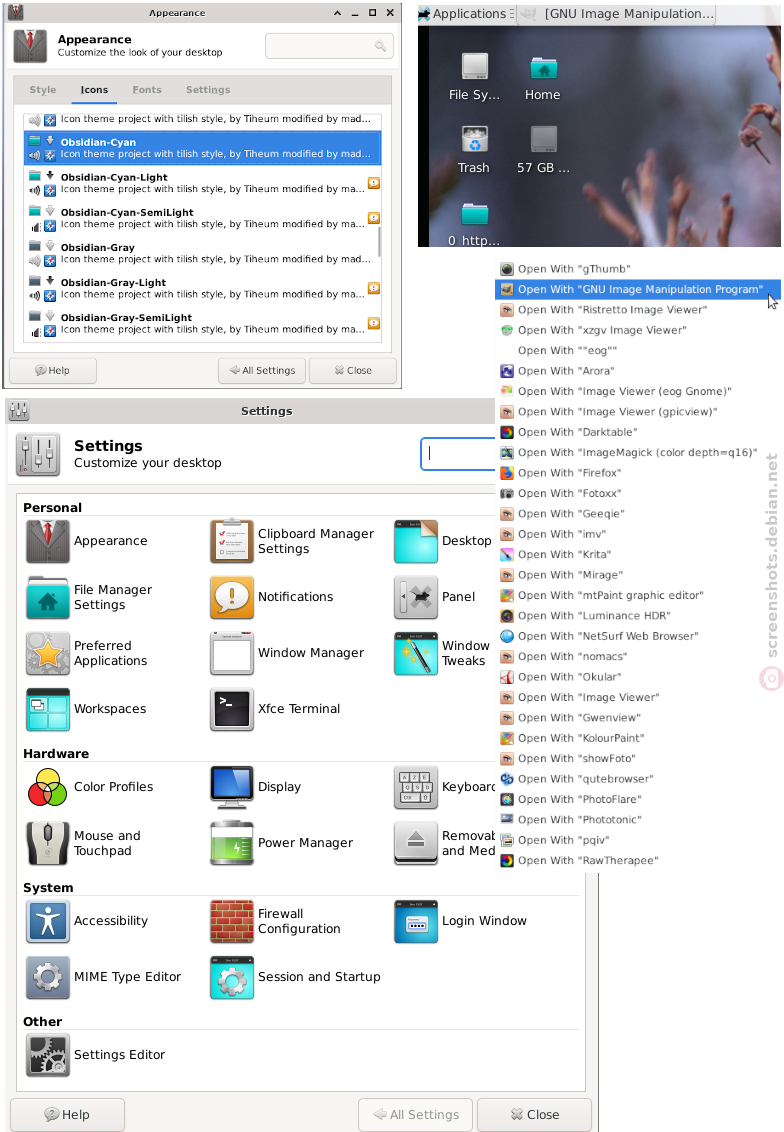Select the Obsidian-Cyan-Light icon theme
Image resolution: width=784 pixels, height=1132 pixels.
click(x=203, y=183)
